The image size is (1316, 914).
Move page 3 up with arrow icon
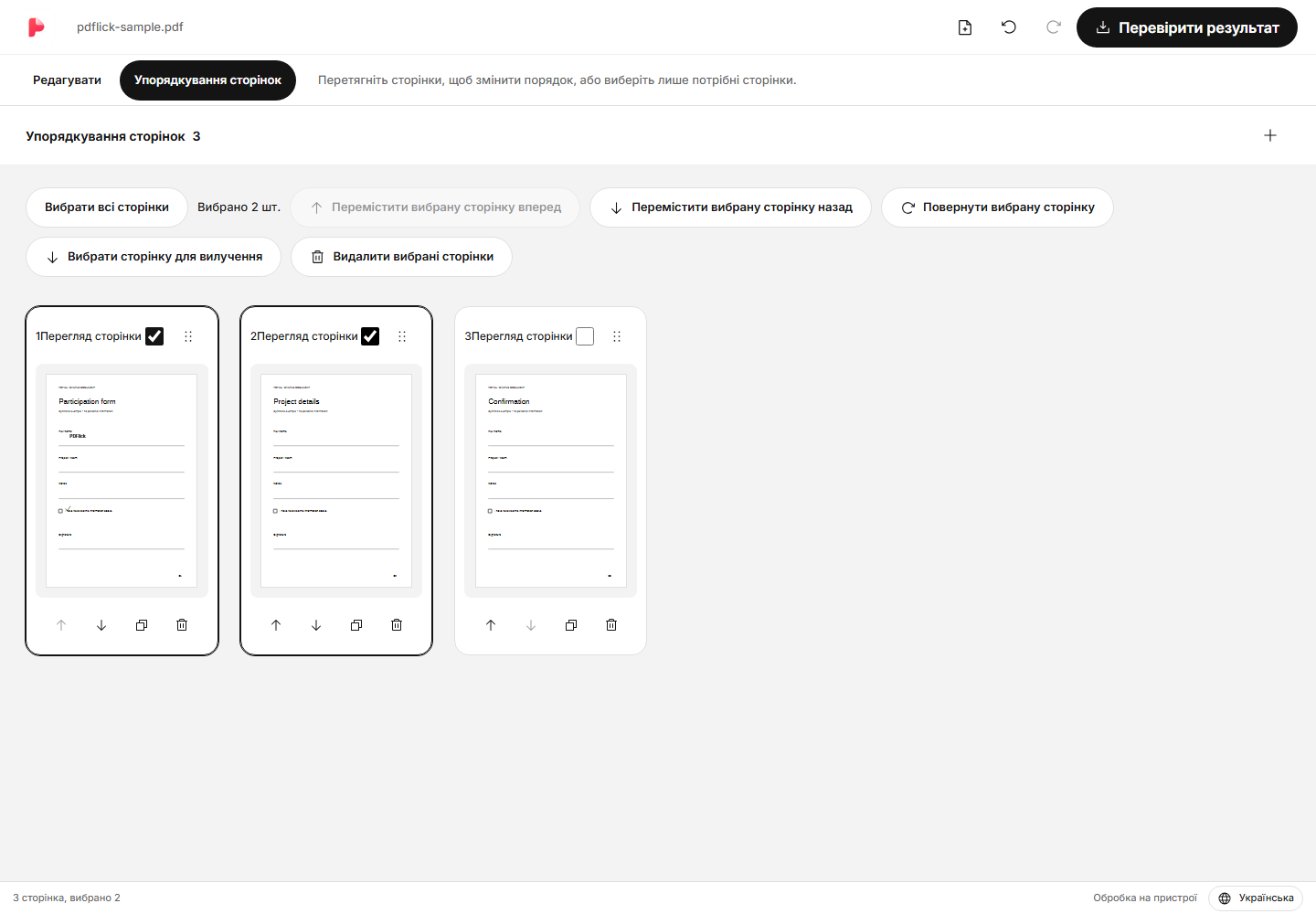[491, 625]
